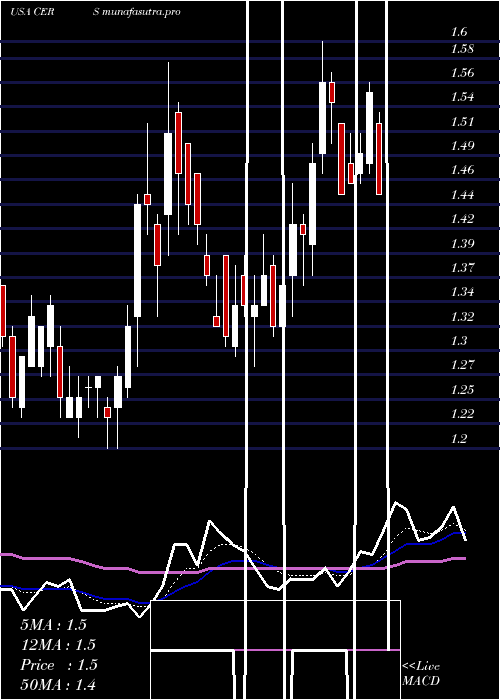Select the 1.34 price axis label
Image resolution: width=500 pixels, height=700 pixels.
(463, 292)
